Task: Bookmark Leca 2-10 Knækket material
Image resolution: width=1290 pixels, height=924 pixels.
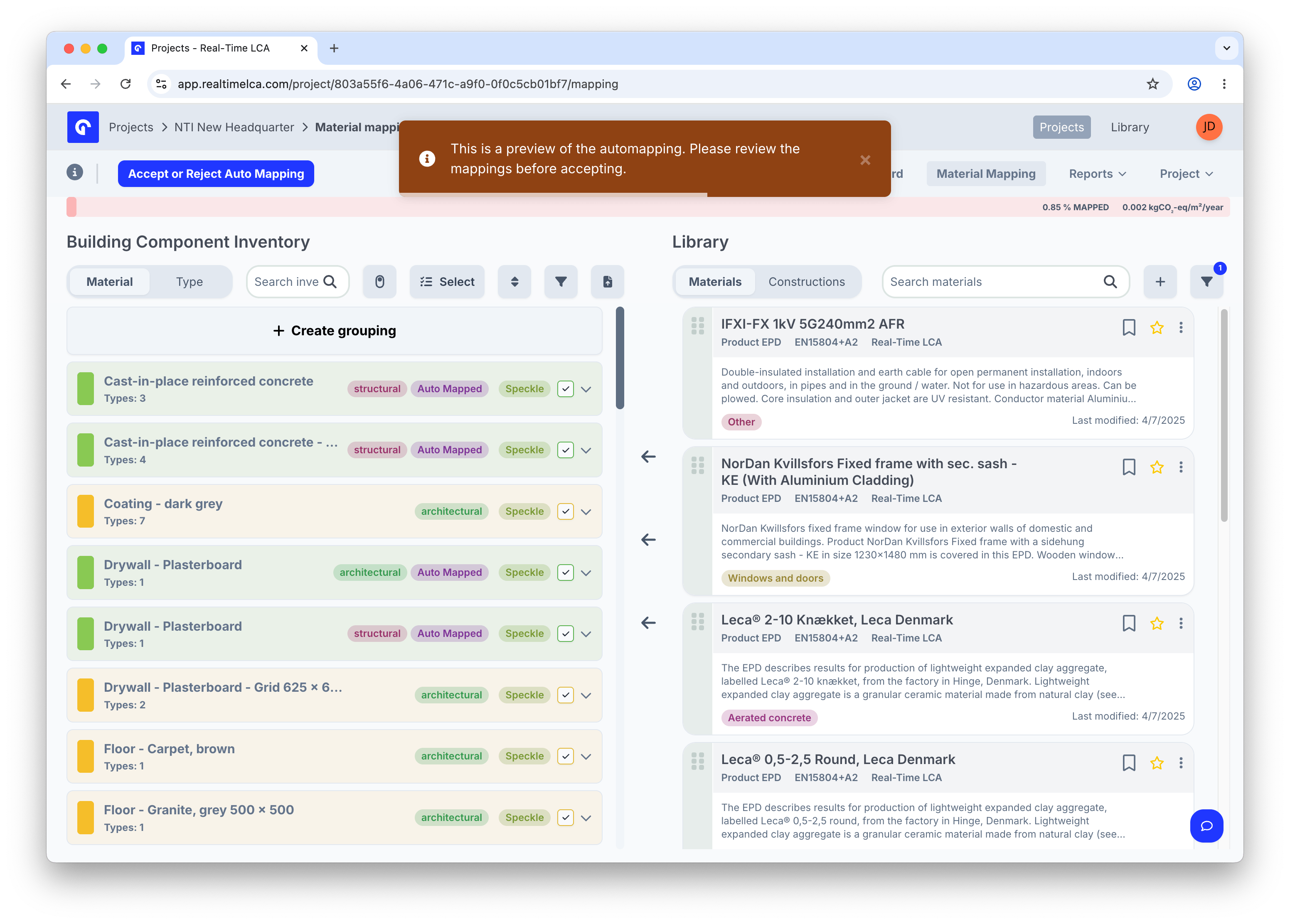Action: coord(1129,623)
